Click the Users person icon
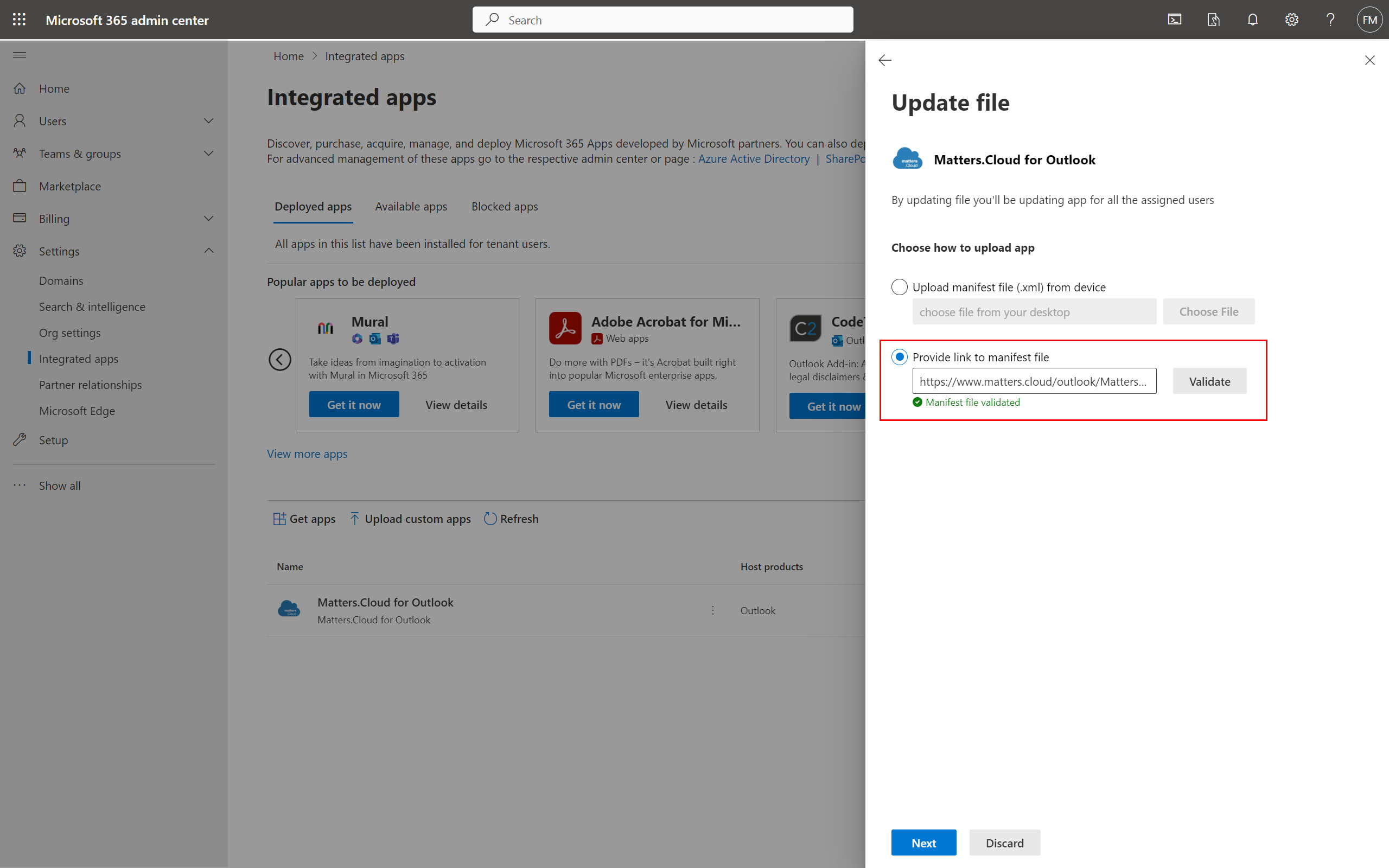 click(x=20, y=120)
